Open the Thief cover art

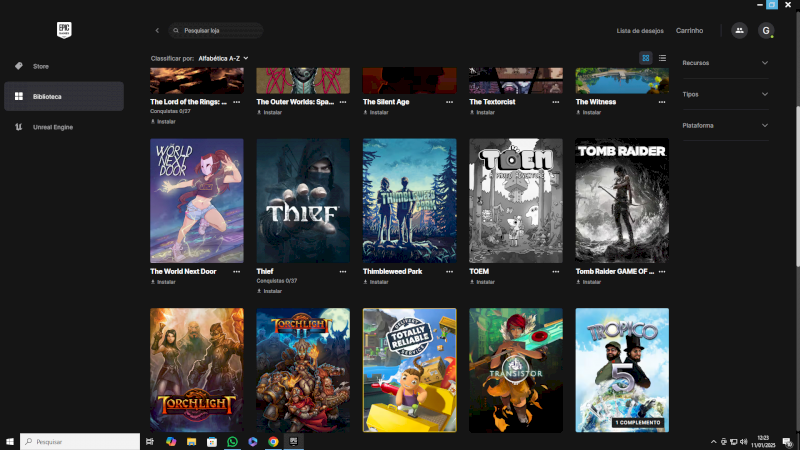tap(303, 201)
